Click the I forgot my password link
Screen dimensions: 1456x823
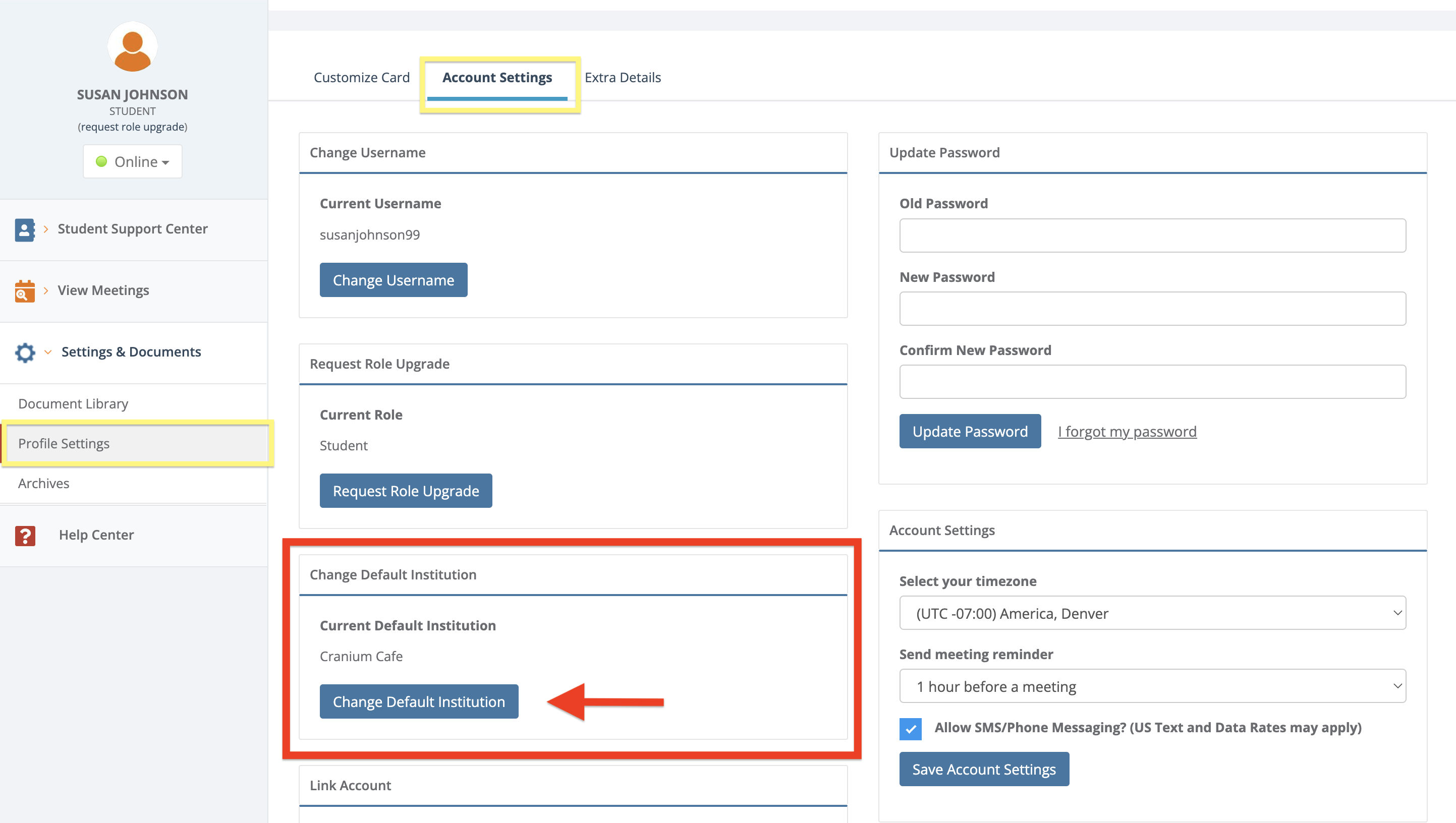pyautogui.click(x=1127, y=432)
